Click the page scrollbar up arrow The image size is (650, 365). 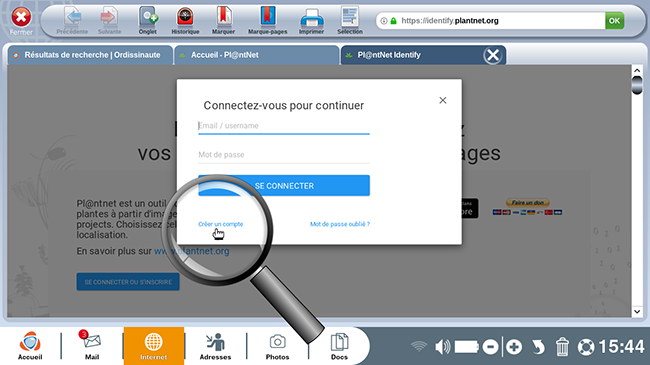(x=637, y=70)
